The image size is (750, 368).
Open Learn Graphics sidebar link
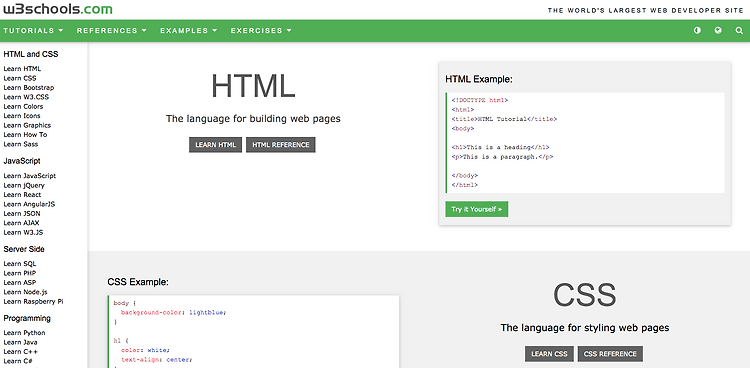click(x=27, y=125)
